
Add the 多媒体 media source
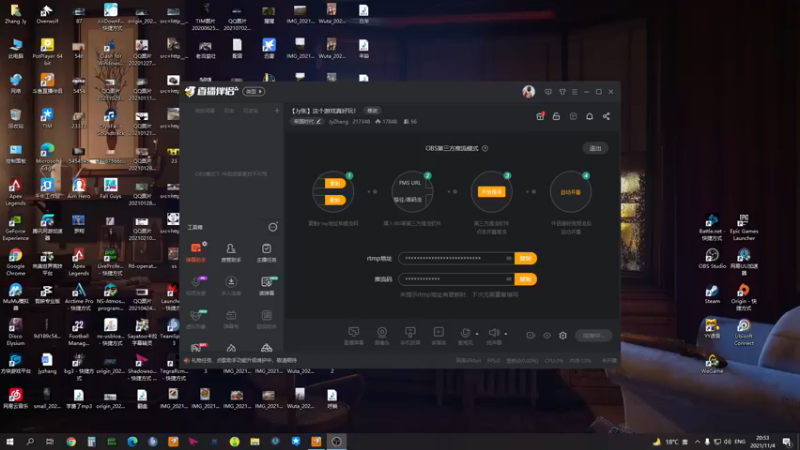coord(438,335)
